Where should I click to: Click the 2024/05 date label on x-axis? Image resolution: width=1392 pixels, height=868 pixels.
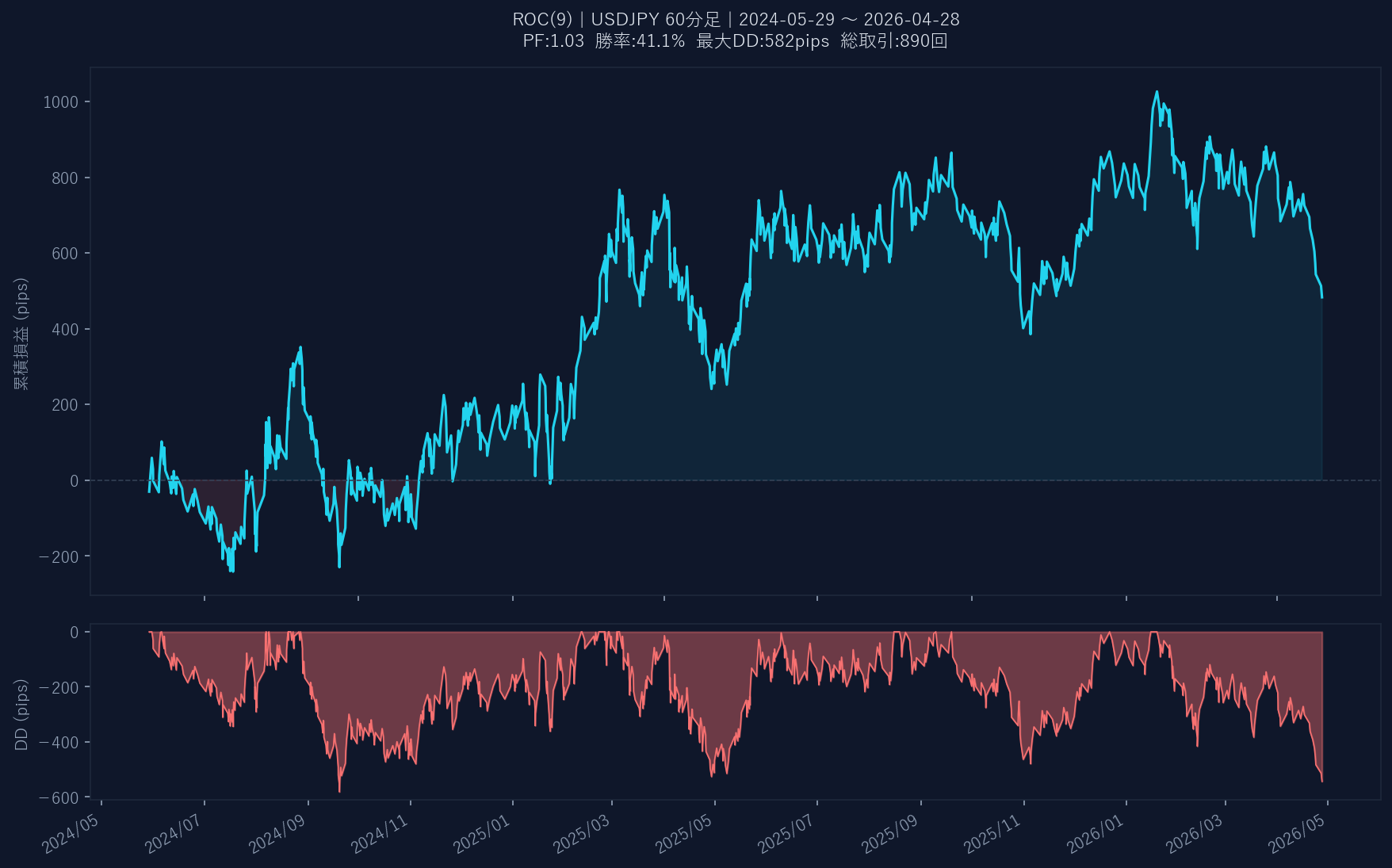(71, 833)
